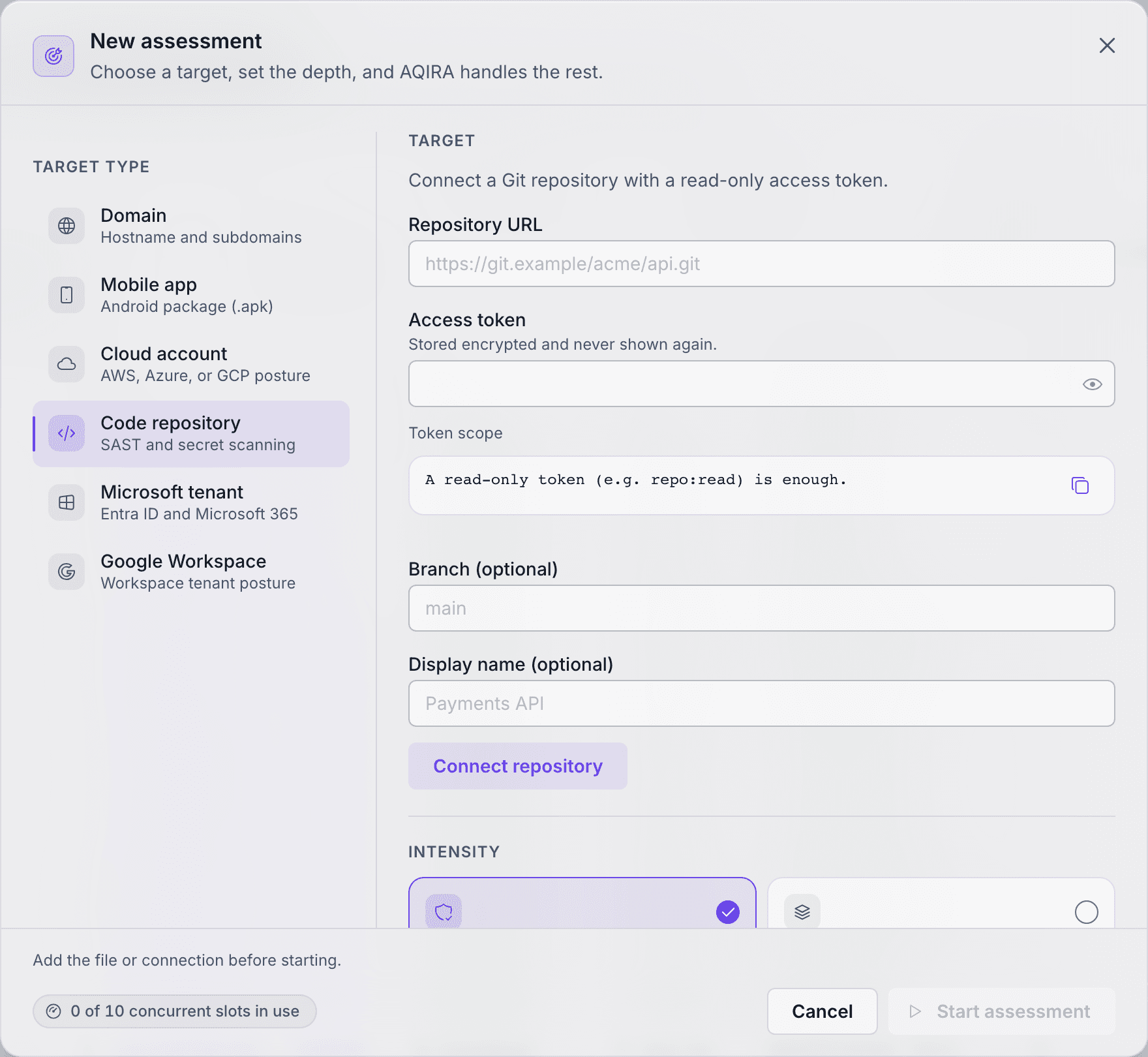
Task: Click the shield icon in selected intensity card
Action: pos(444,911)
